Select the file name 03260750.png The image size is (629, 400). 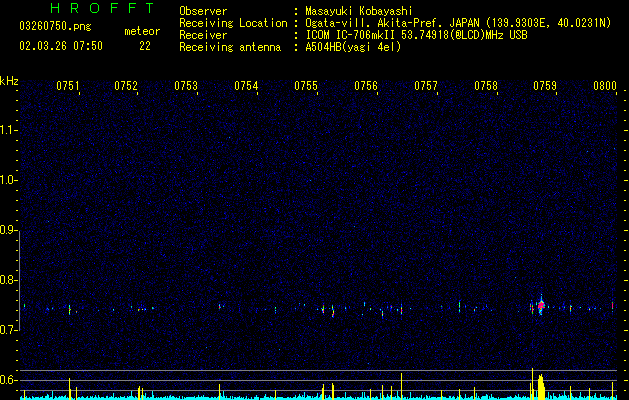tap(55, 26)
